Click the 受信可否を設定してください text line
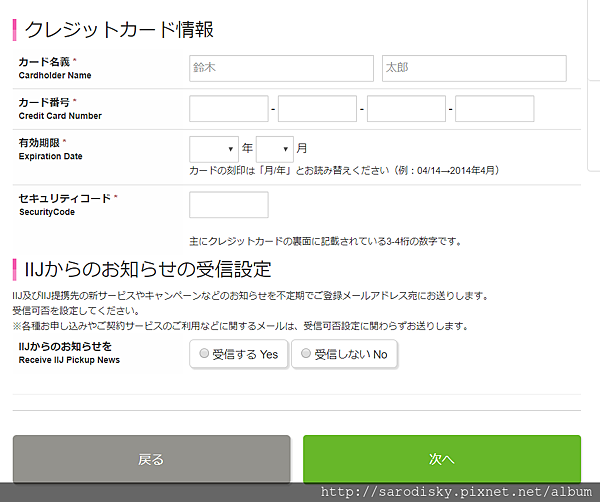Screen dimensions: 600x502 76,311
